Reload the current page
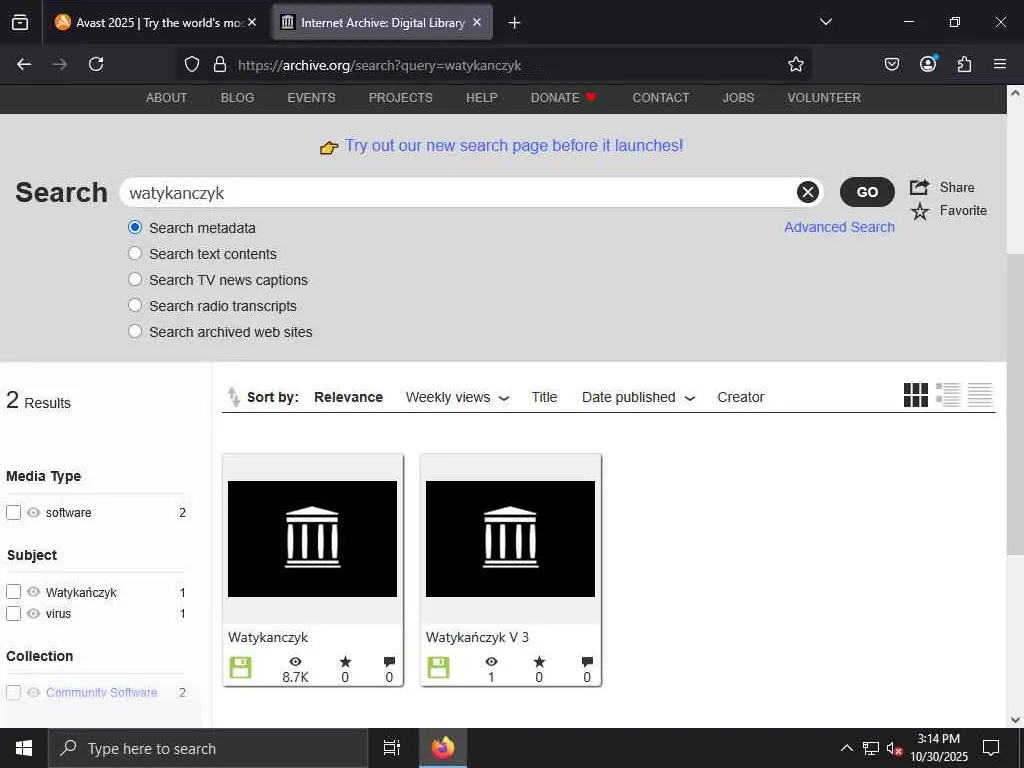The width and height of the screenshot is (1024, 768). tap(96, 64)
